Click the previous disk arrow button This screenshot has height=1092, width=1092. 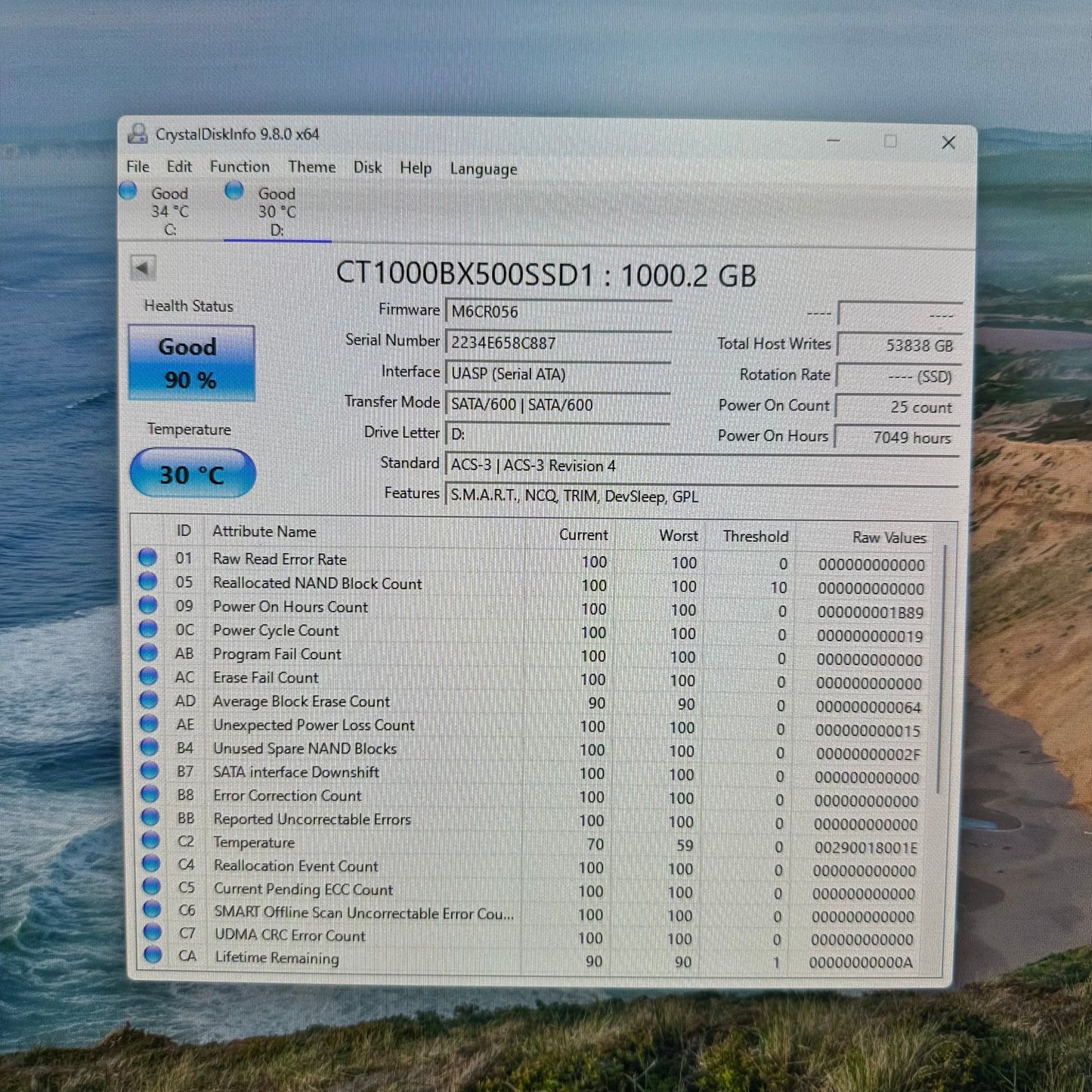tap(143, 268)
